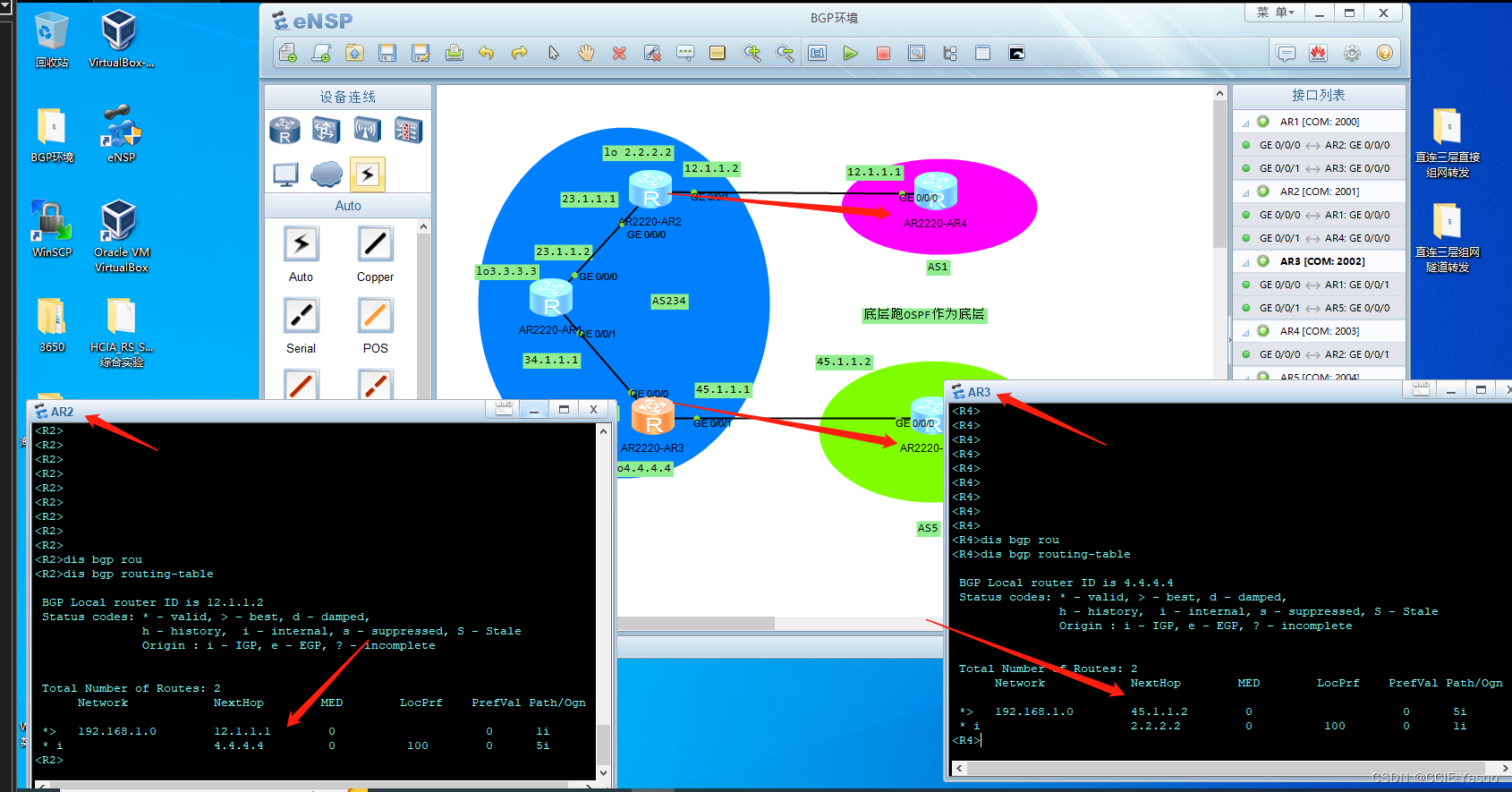Click the show all interfaces icon

[x=950, y=53]
